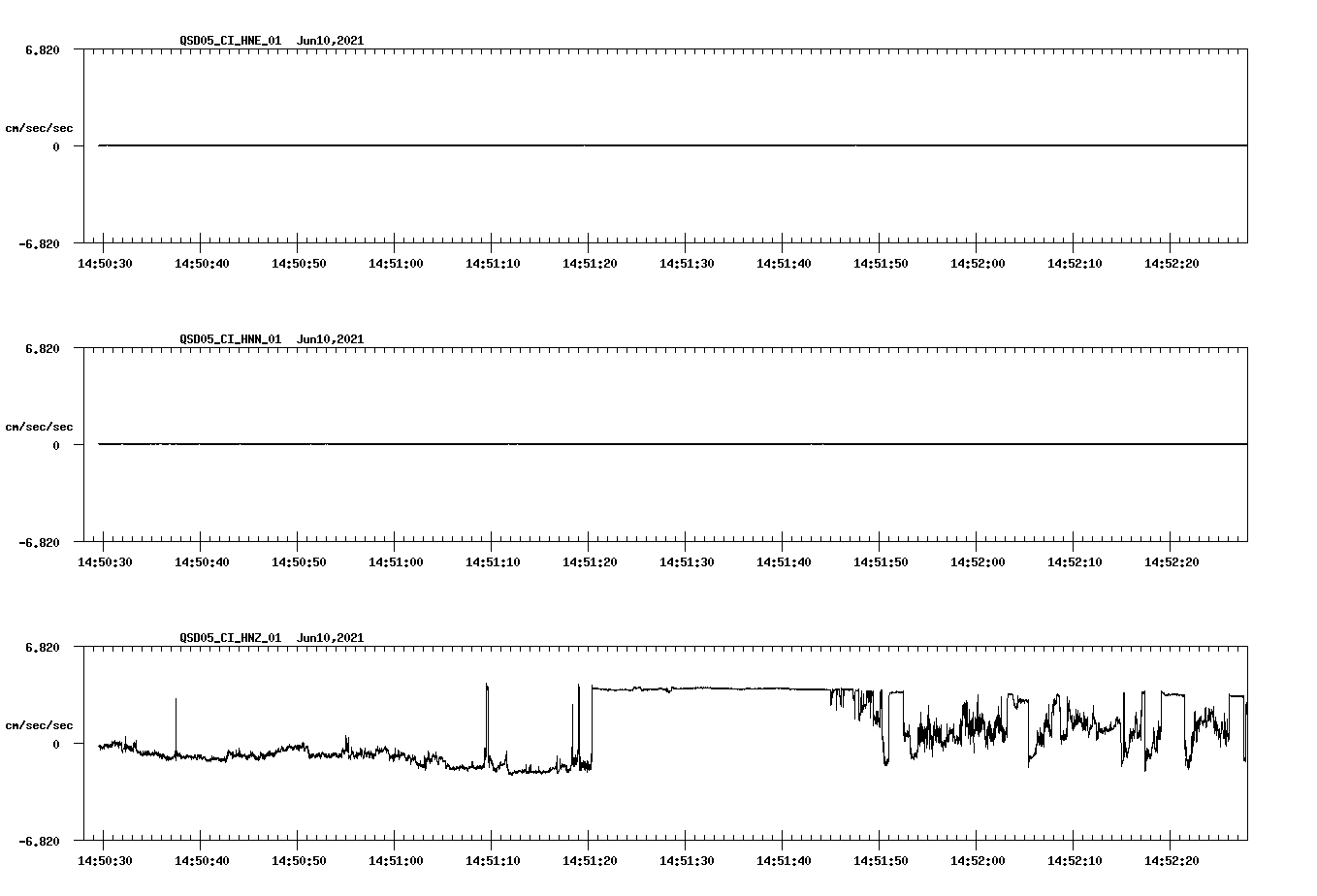The width and height of the screenshot is (1317, 896).
Task: Click the 14:52:00 time label on HNE plot
Action: 978,264
